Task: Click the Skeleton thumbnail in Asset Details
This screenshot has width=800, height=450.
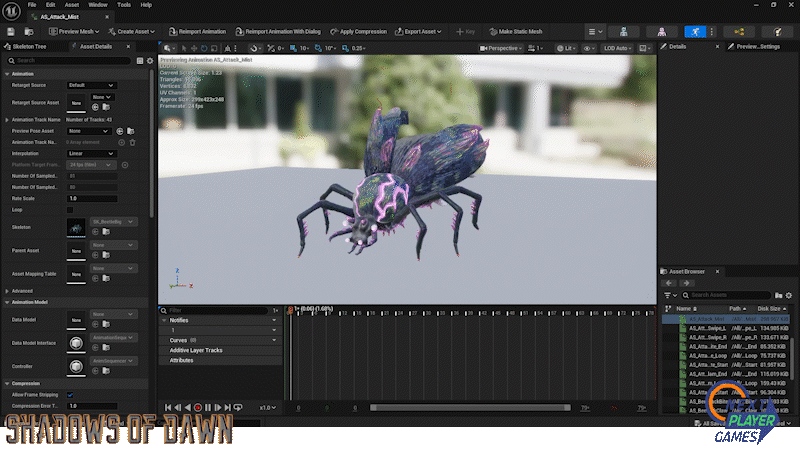Action: [76, 228]
